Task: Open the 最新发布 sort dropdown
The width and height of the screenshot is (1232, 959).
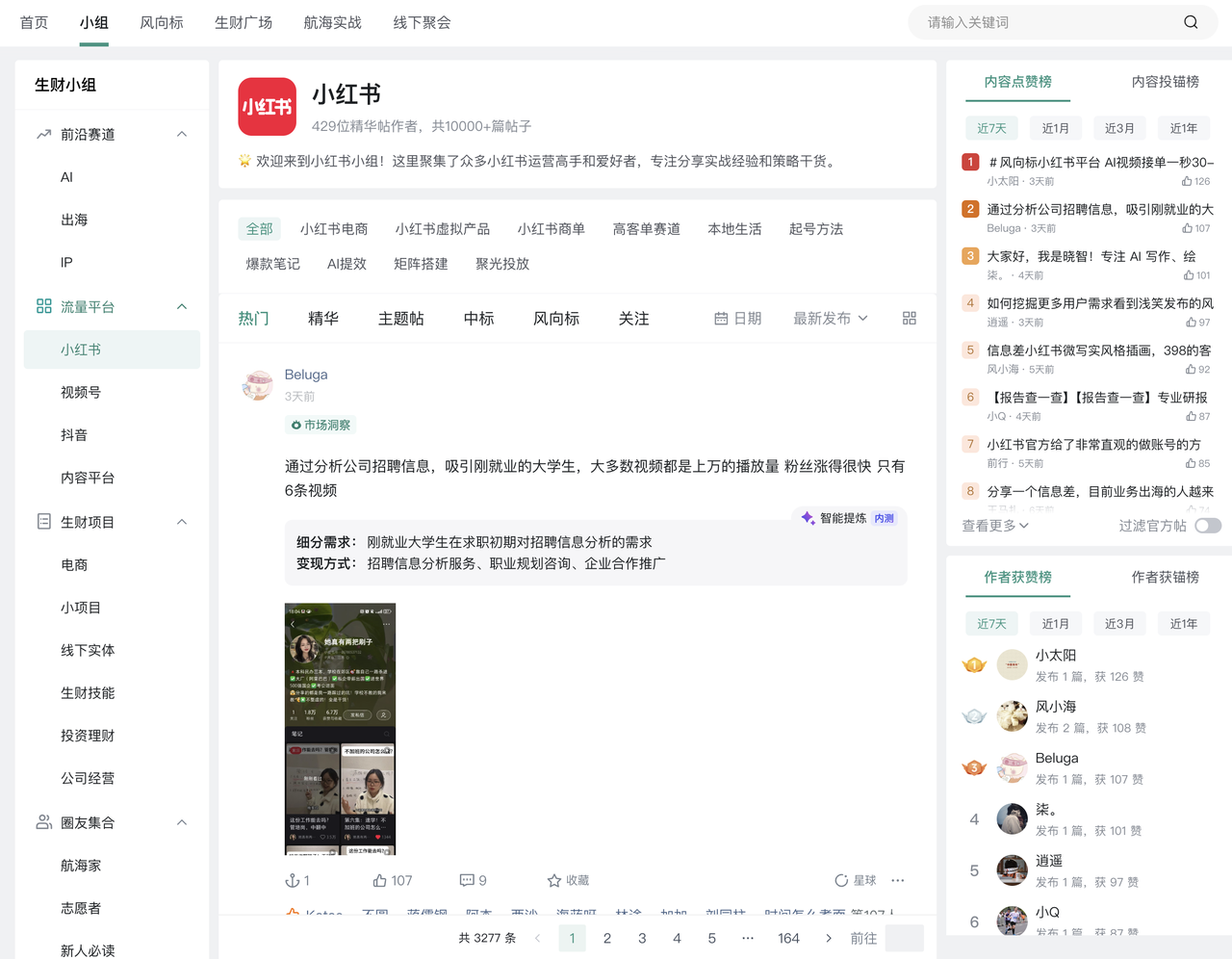Action: coord(831,319)
